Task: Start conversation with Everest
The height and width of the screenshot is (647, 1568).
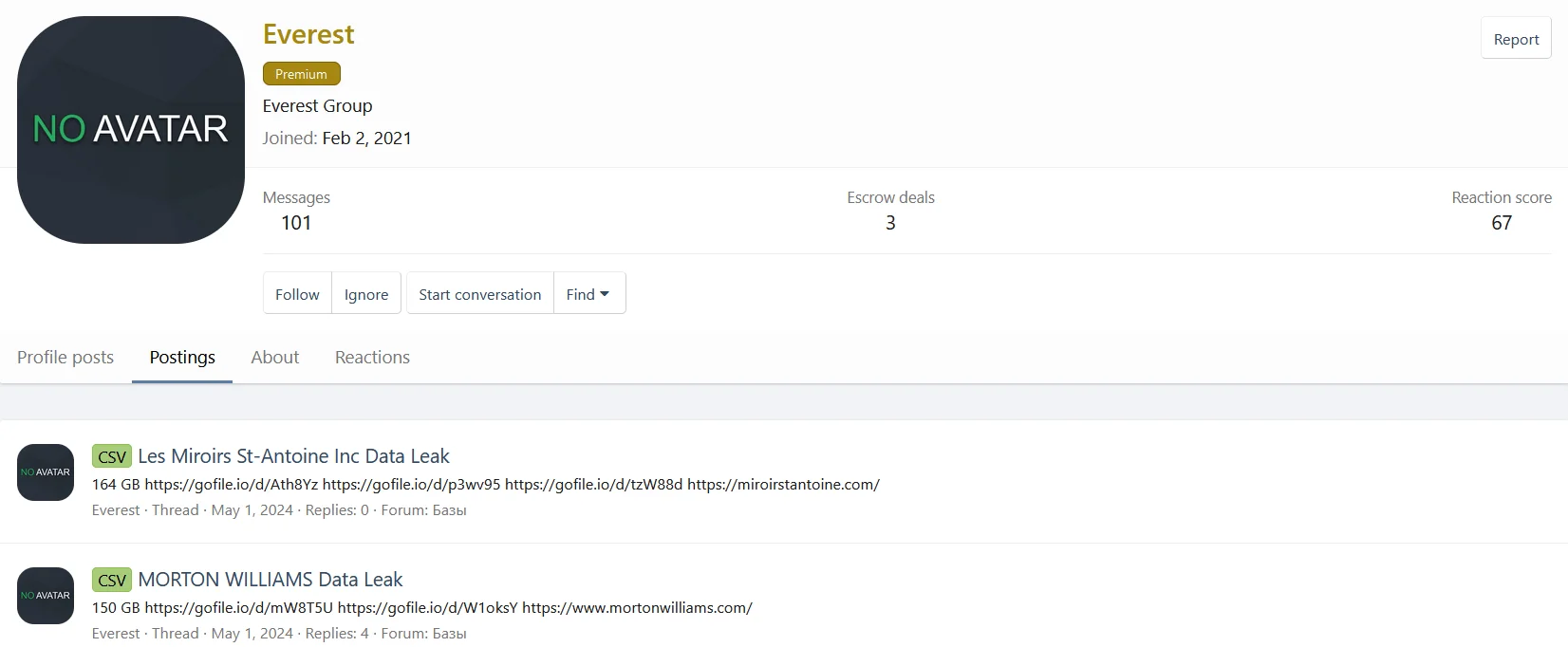Action: pyautogui.click(x=480, y=294)
